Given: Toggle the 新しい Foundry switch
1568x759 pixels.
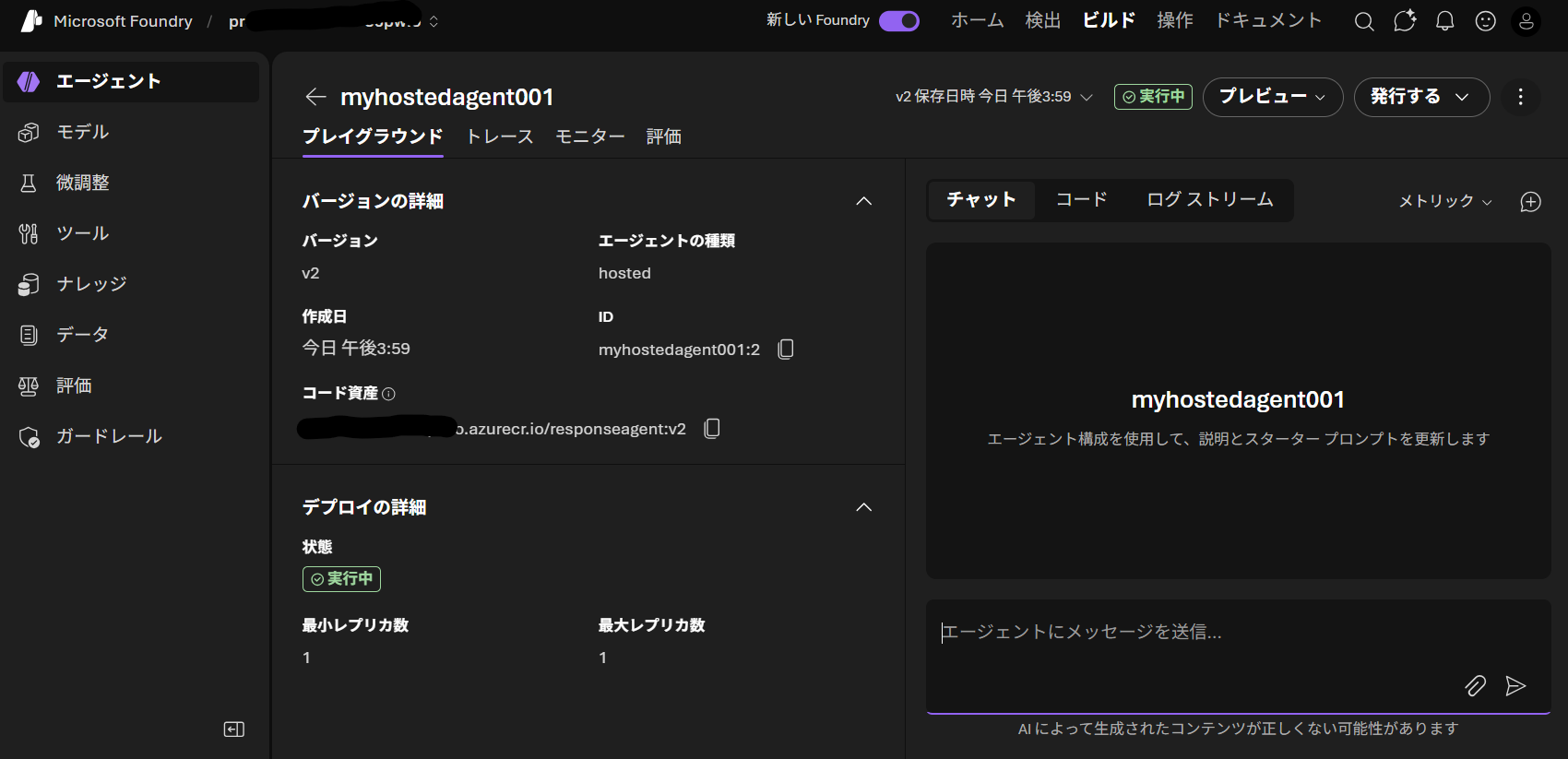Looking at the screenshot, I should [899, 20].
